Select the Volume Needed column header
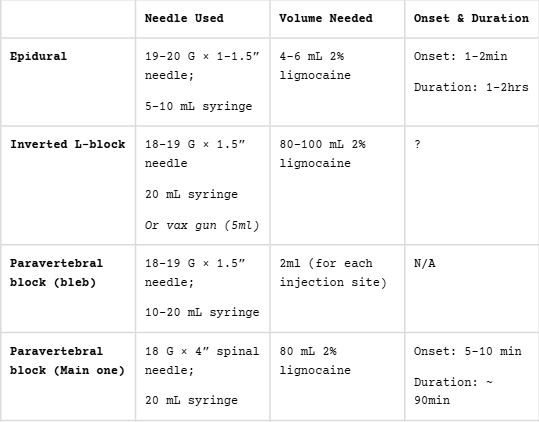The height and width of the screenshot is (422, 539). pos(326,18)
